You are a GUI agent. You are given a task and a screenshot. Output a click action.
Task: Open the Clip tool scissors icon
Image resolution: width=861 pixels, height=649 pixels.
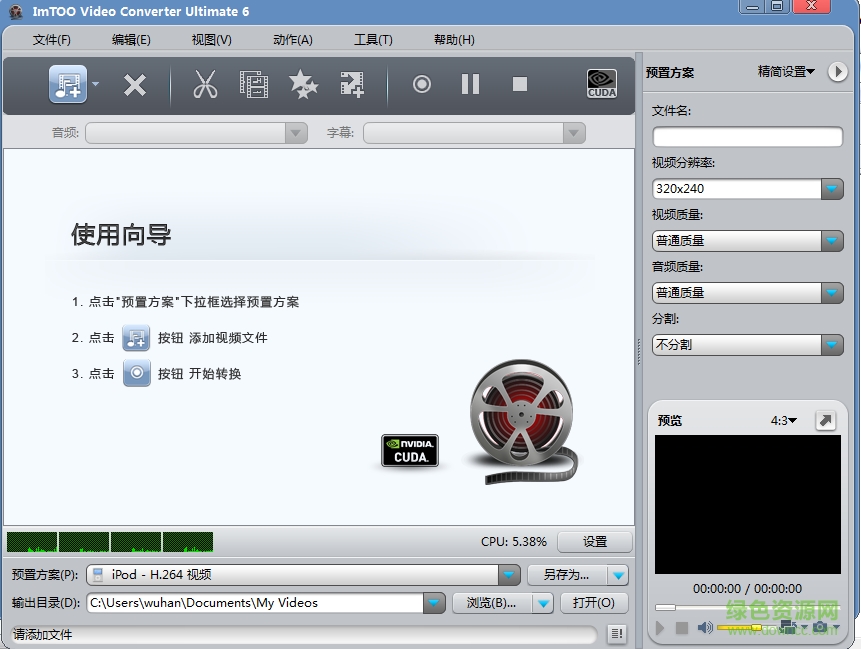pyautogui.click(x=206, y=84)
